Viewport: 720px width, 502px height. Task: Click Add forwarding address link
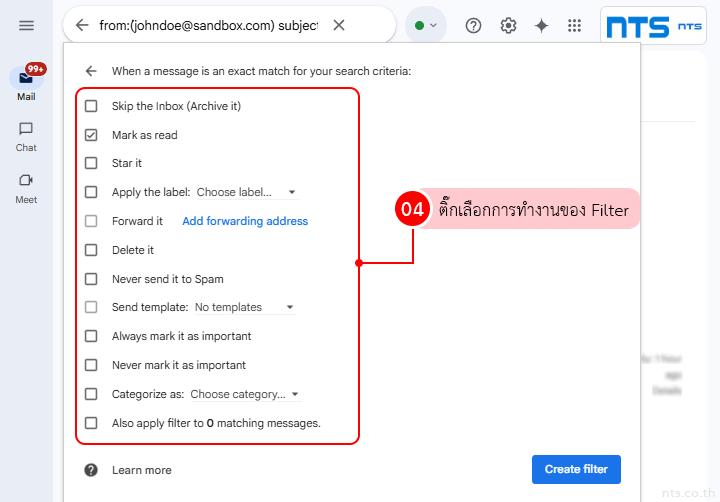pyautogui.click(x=245, y=221)
